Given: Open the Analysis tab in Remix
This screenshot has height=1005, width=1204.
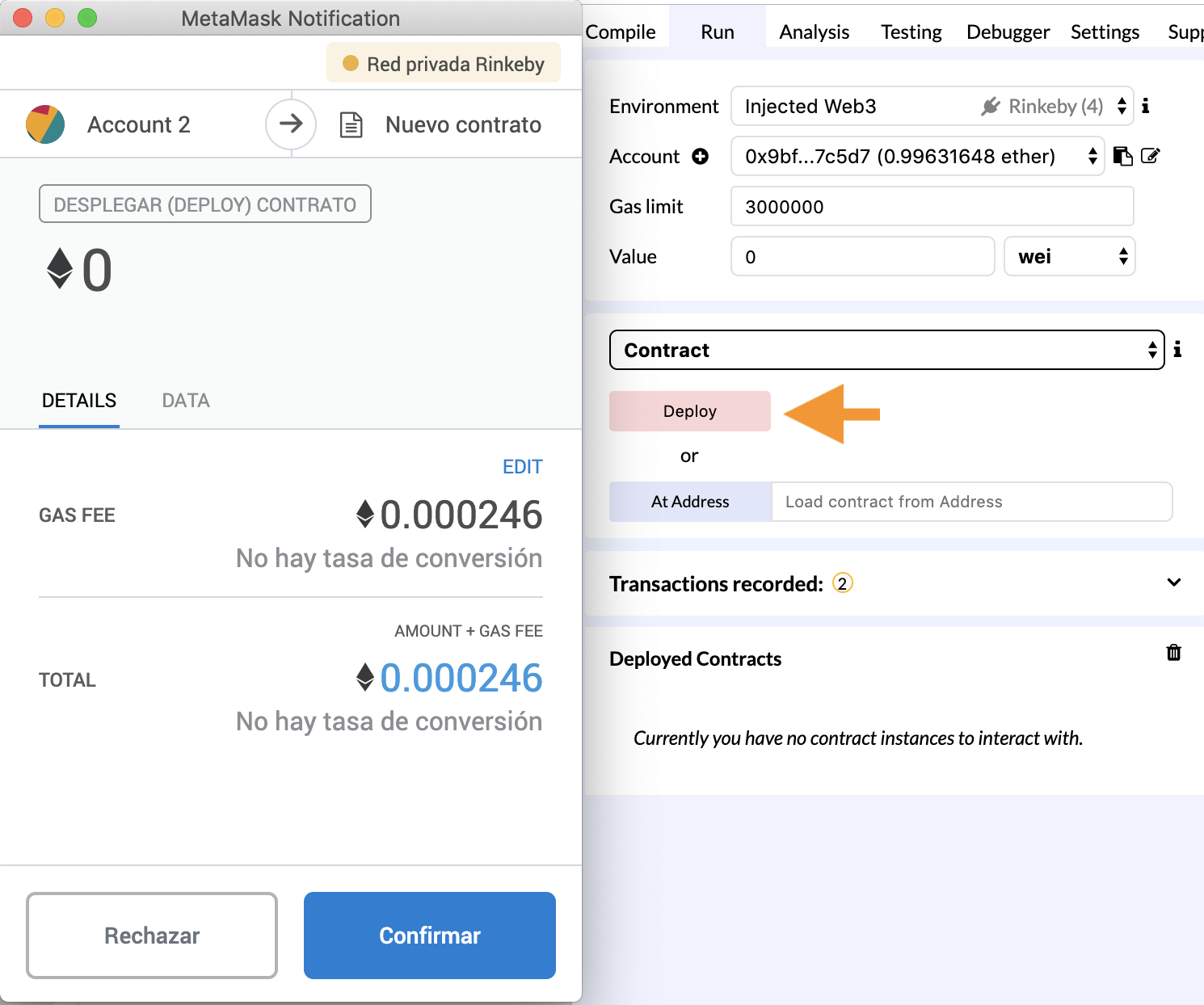Looking at the screenshot, I should coord(815,32).
